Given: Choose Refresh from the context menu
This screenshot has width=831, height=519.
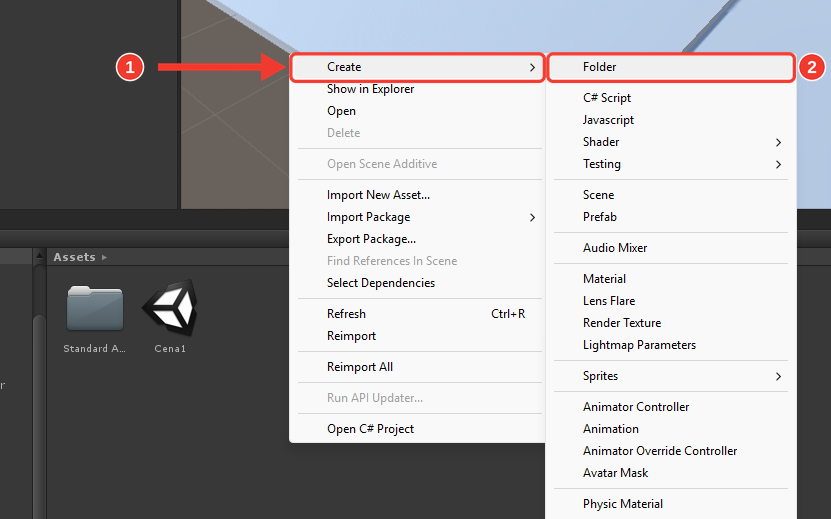Looking at the screenshot, I should pos(418,314).
